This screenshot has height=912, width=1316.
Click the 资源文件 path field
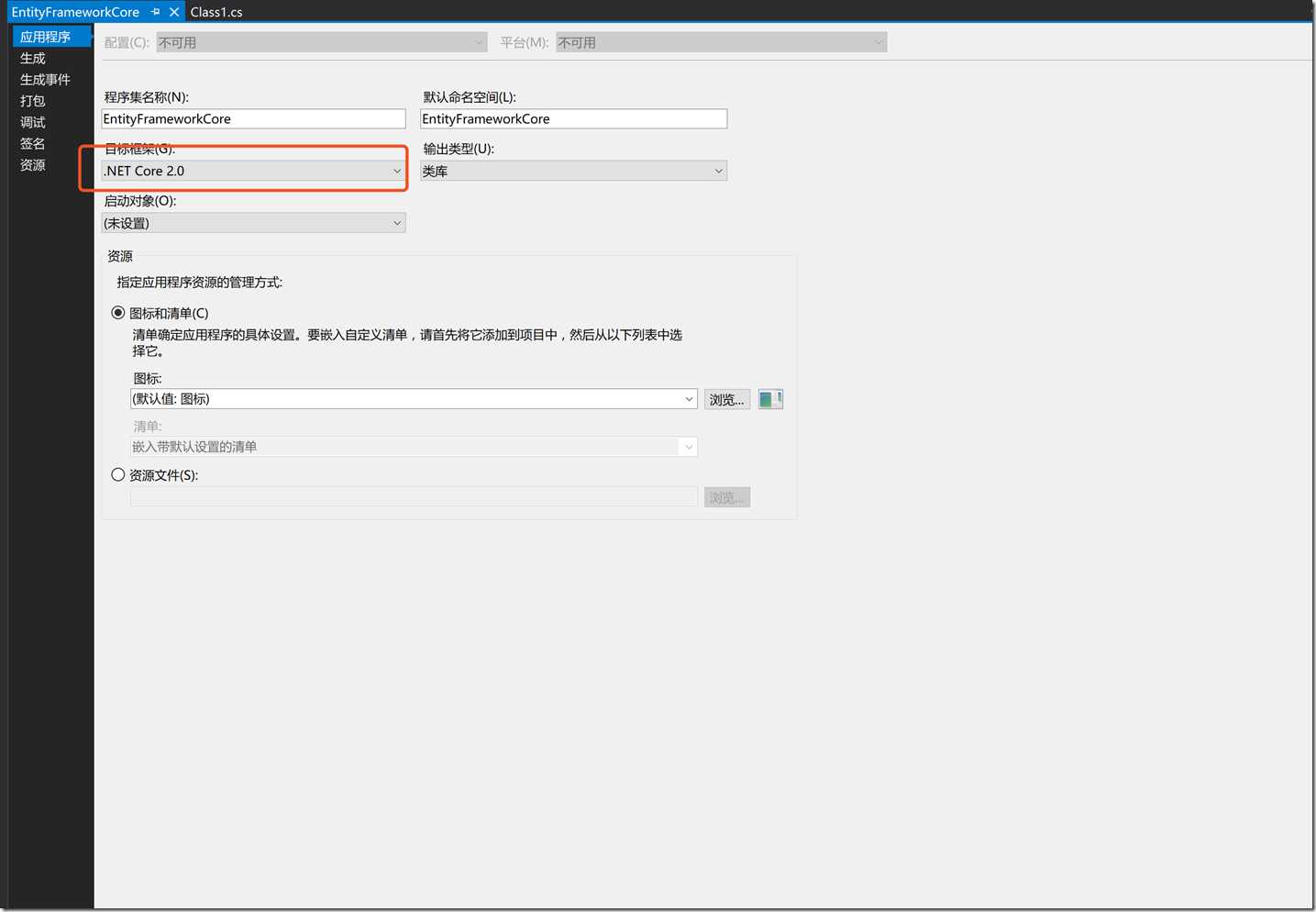(414, 497)
